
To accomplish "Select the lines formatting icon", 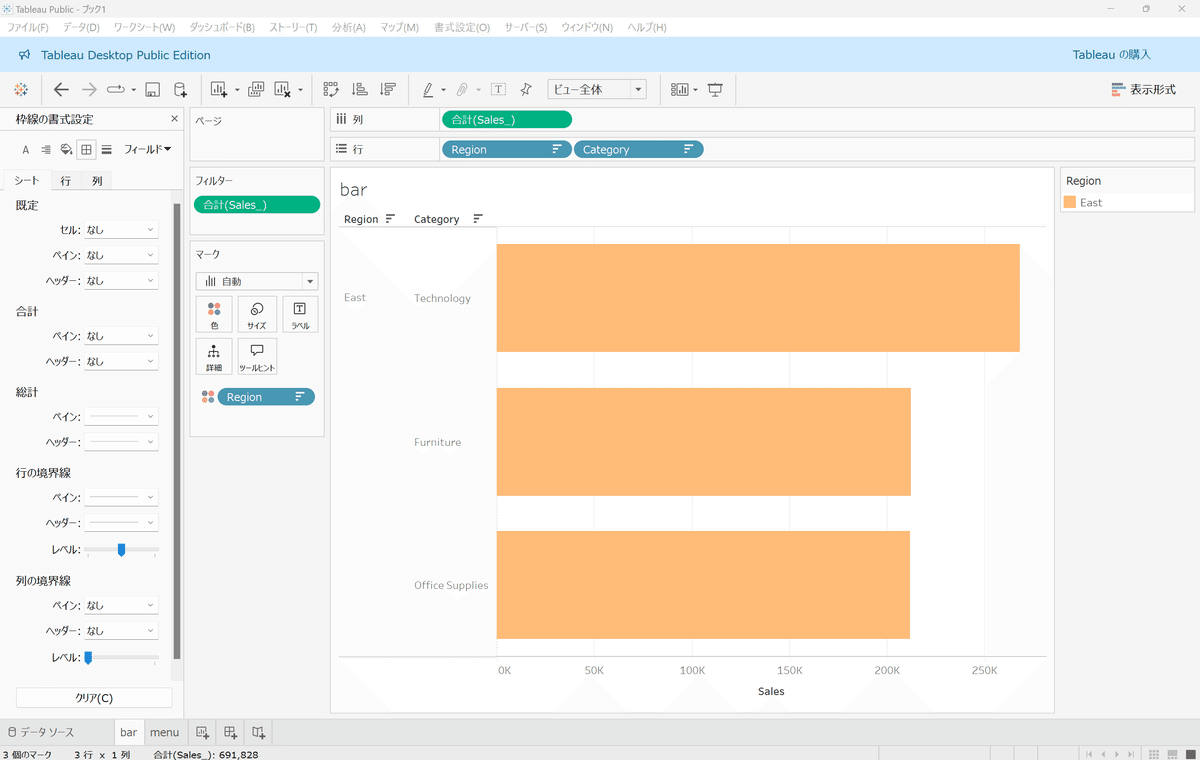I will 106,150.
